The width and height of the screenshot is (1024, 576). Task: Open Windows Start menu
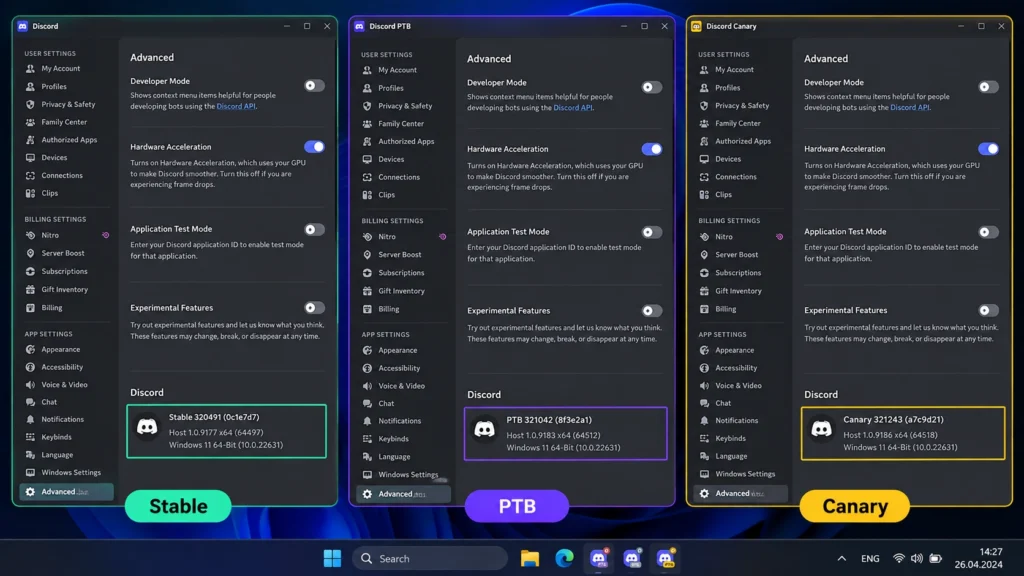coord(332,558)
